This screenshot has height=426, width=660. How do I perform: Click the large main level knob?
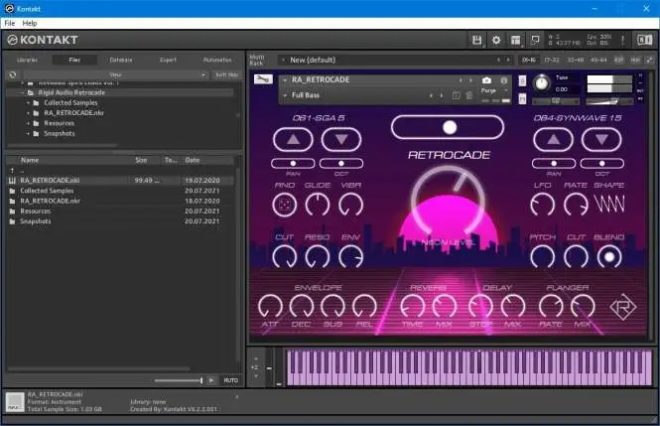click(448, 202)
